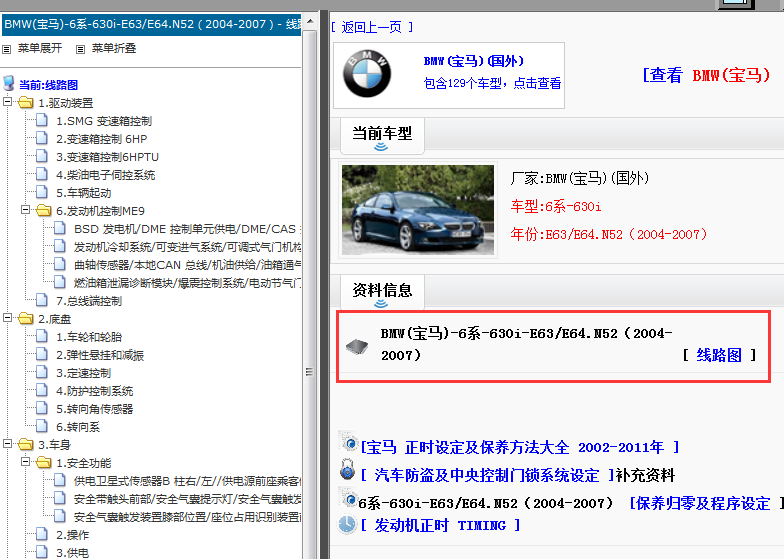Click the folder icon of 3.车身
The width and height of the screenshot is (784, 559).
click(x=26, y=445)
